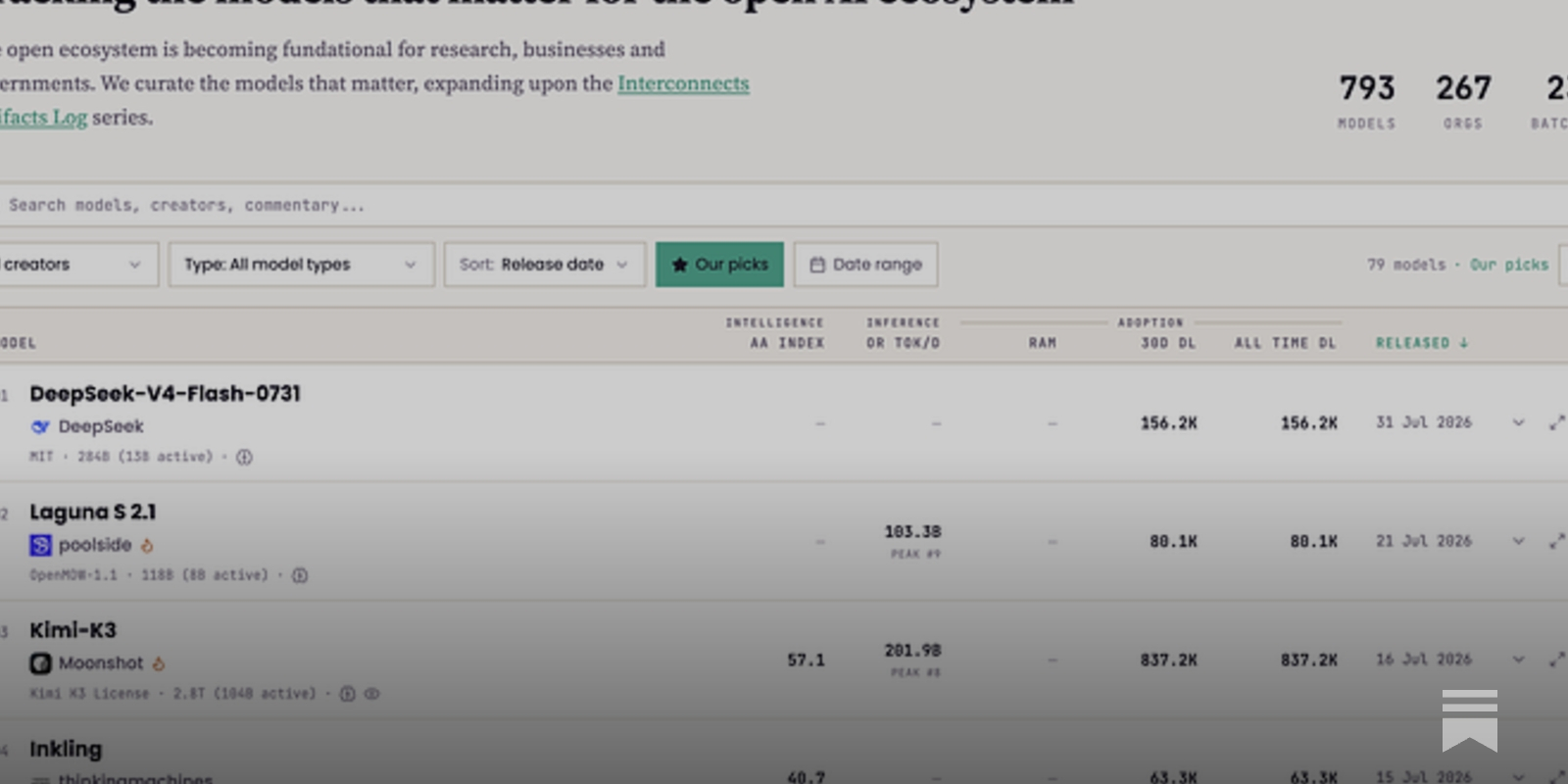
Task: Sort by the AA INDEX column header
Action: coord(787,343)
